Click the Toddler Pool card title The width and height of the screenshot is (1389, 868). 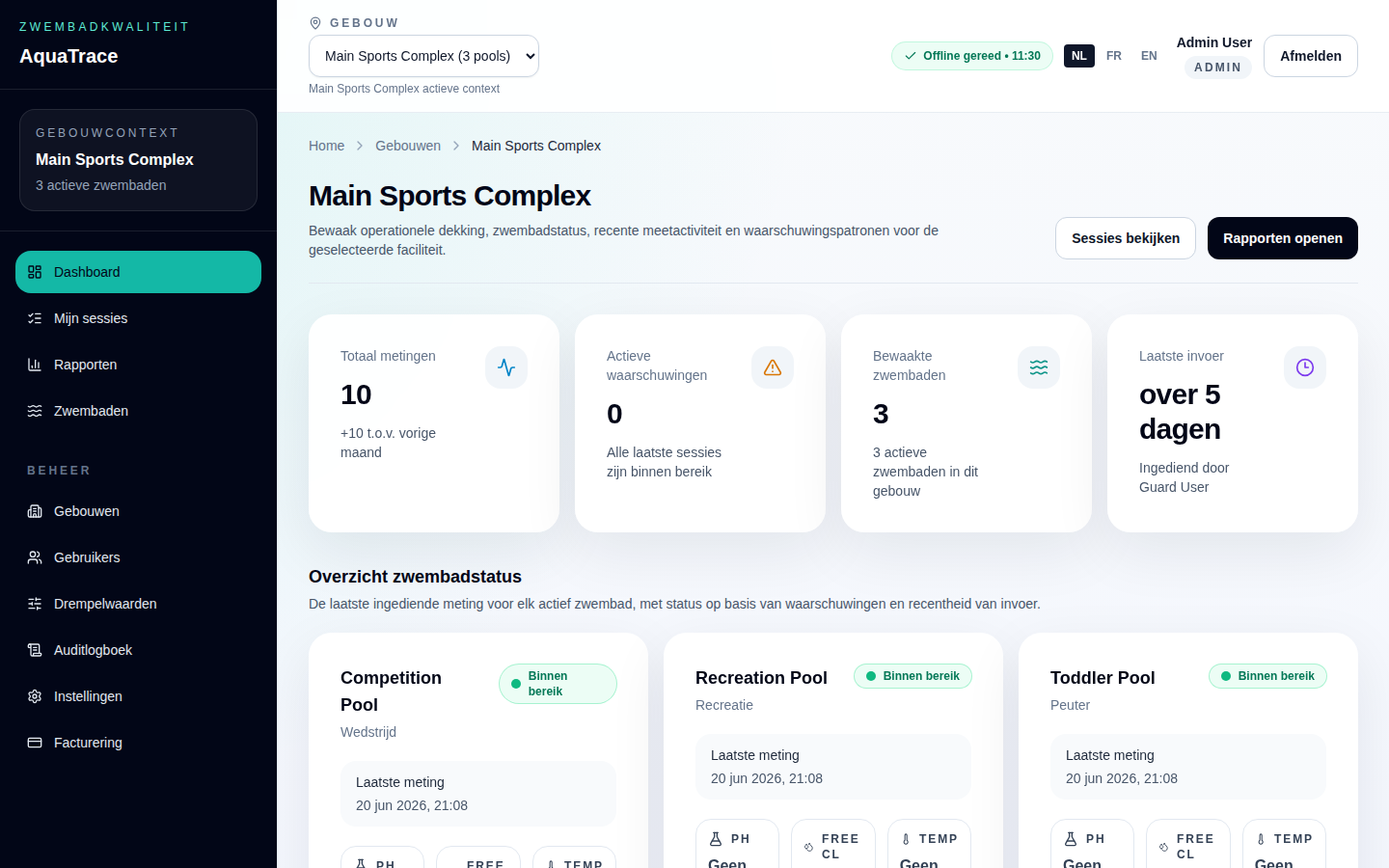tap(1103, 678)
